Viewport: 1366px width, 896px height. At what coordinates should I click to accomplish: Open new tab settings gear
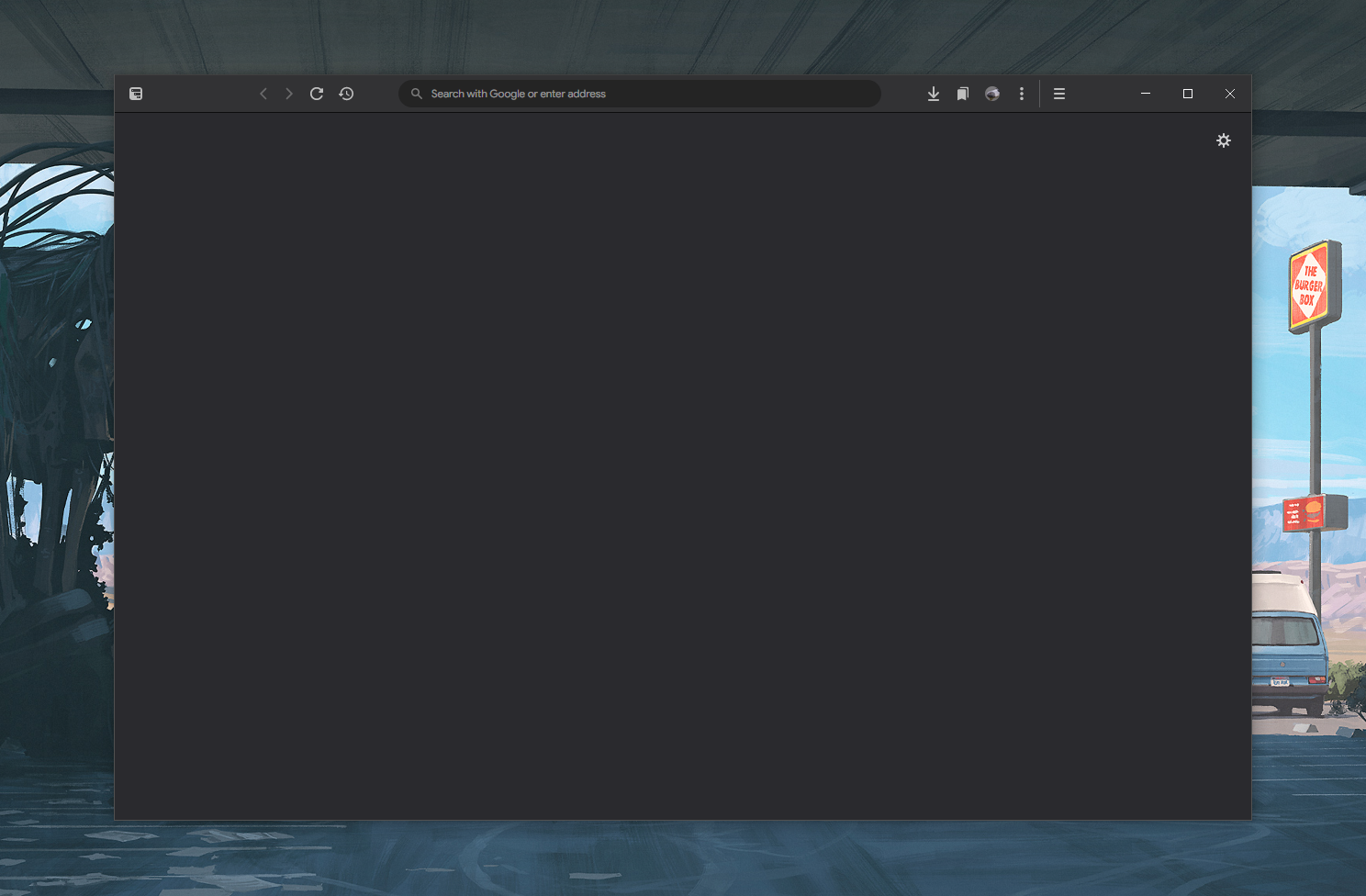1224,140
